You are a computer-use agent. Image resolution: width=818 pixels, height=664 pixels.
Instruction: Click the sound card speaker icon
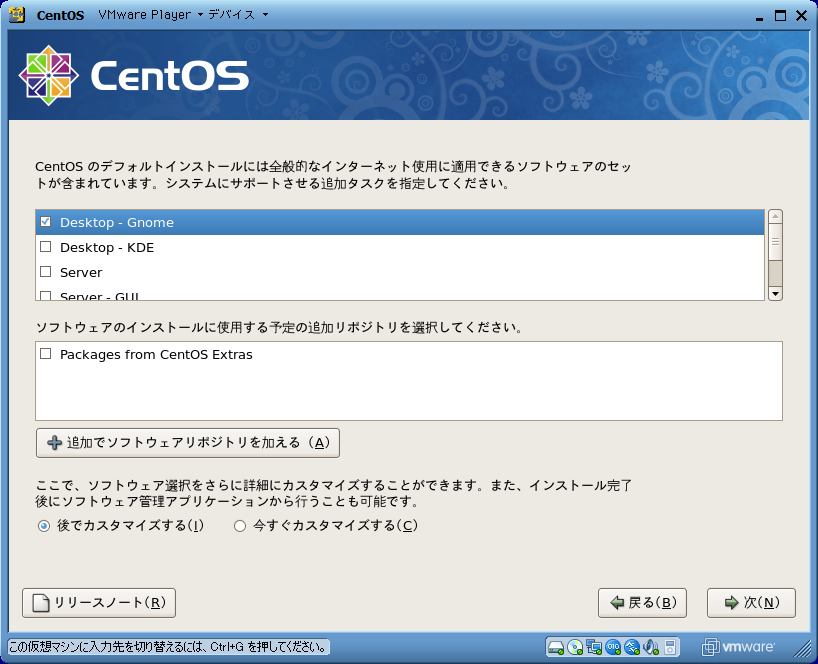(x=651, y=647)
